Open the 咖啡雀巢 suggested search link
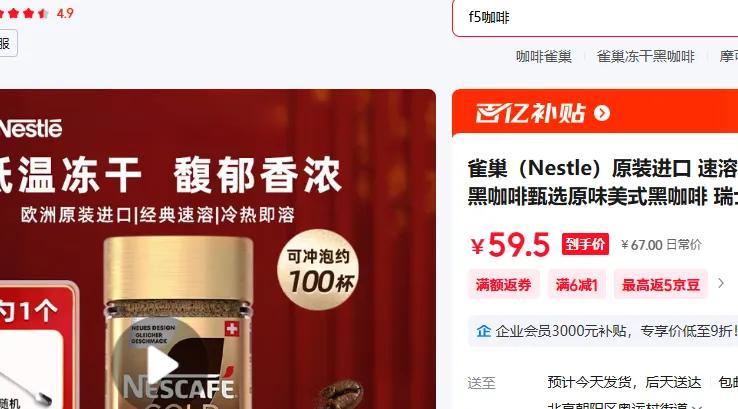This screenshot has width=738, height=409. (544, 56)
